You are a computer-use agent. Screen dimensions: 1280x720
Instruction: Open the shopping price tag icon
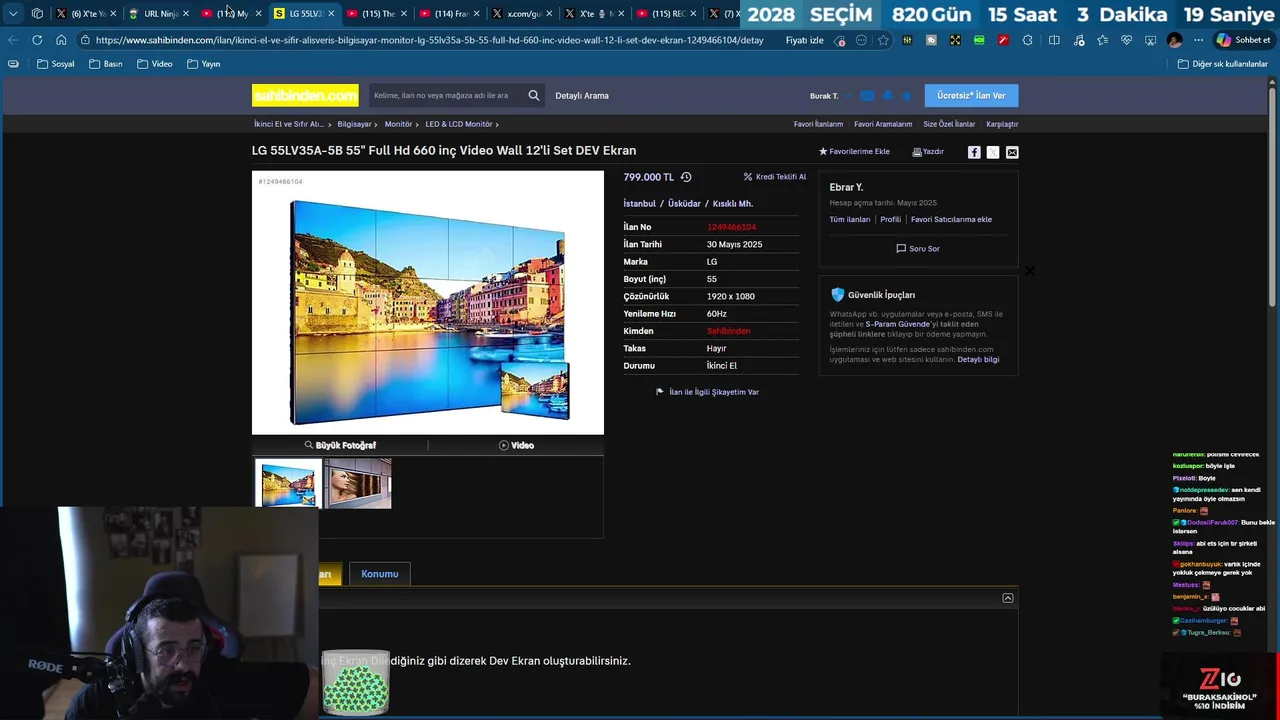839,40
